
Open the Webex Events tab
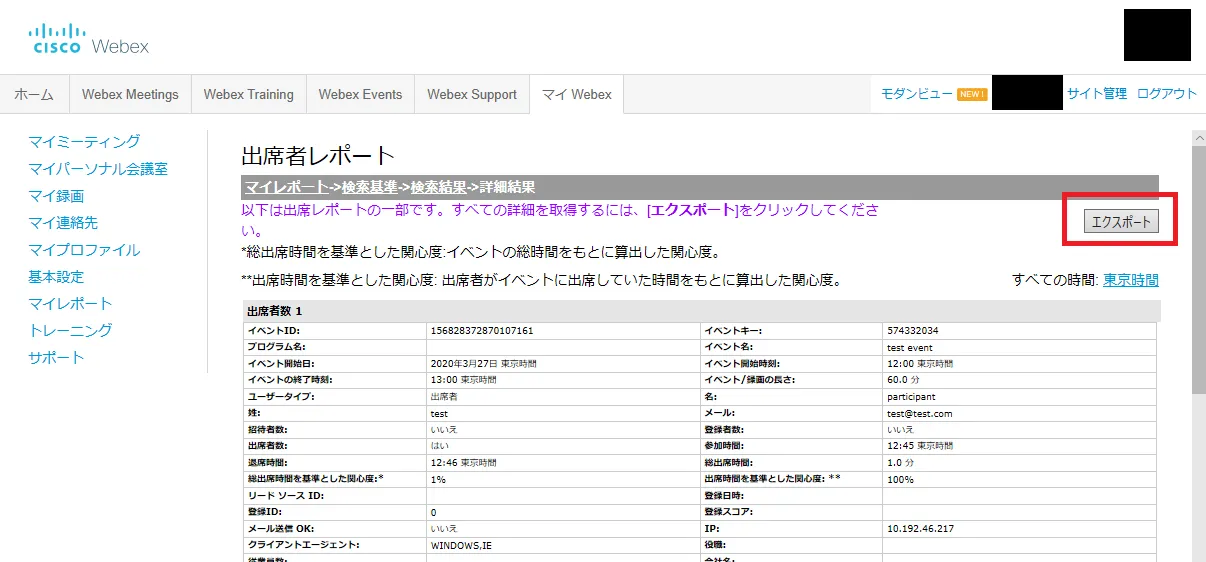pos(360,95)
